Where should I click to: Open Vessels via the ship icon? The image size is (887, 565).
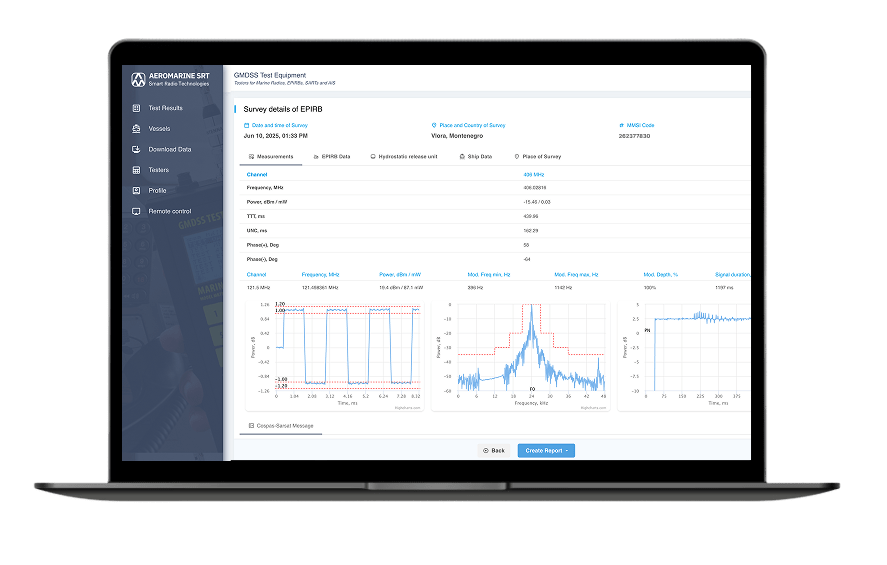coord(136,128)
